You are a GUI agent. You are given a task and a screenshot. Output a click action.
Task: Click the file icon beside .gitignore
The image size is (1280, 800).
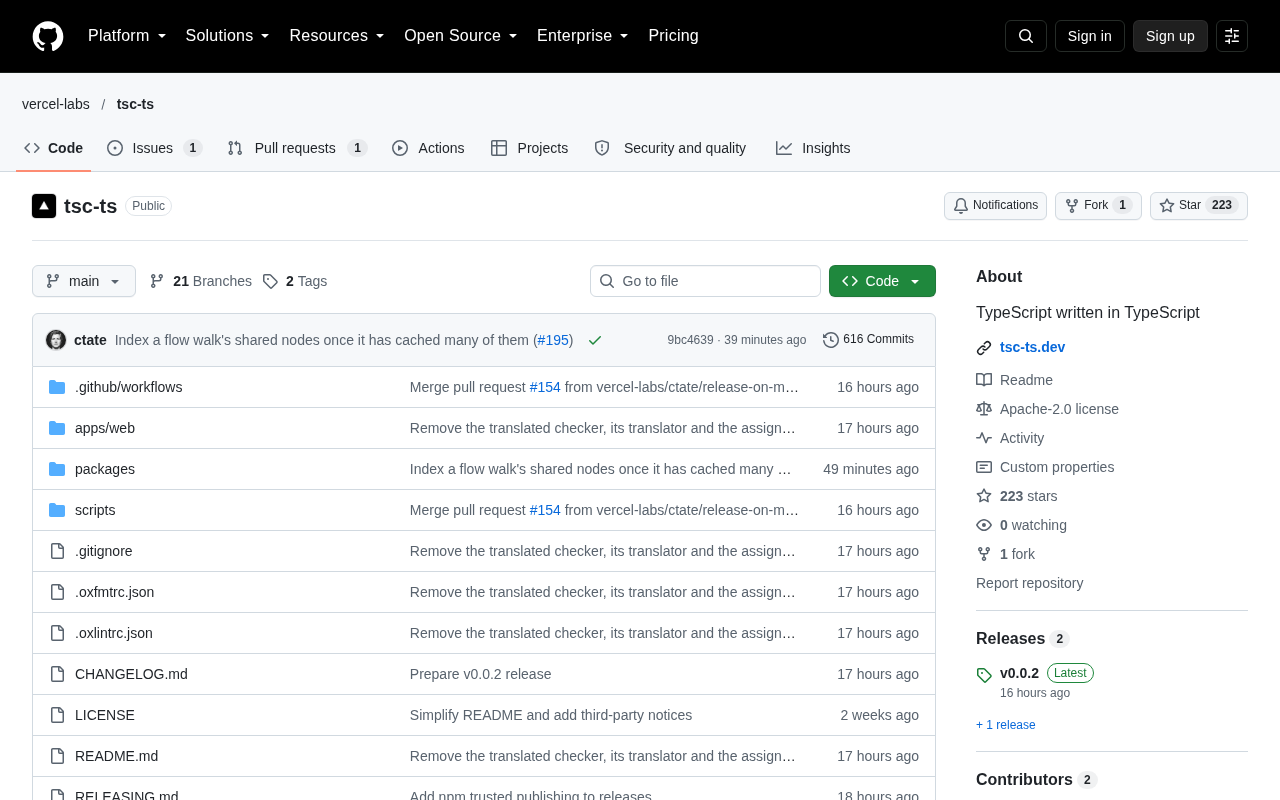(57, 551)
